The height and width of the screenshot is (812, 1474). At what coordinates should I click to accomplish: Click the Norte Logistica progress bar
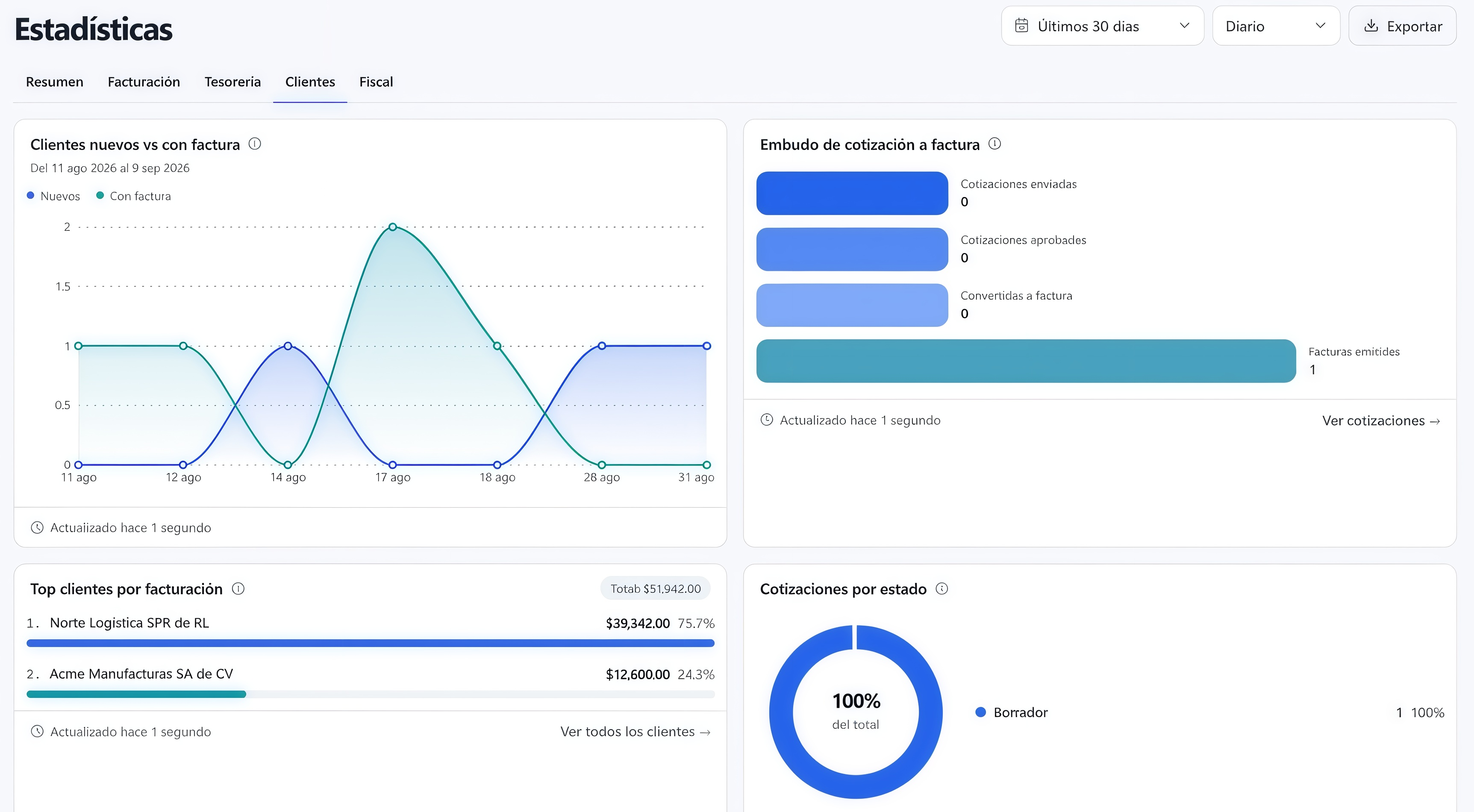point(370,643)
